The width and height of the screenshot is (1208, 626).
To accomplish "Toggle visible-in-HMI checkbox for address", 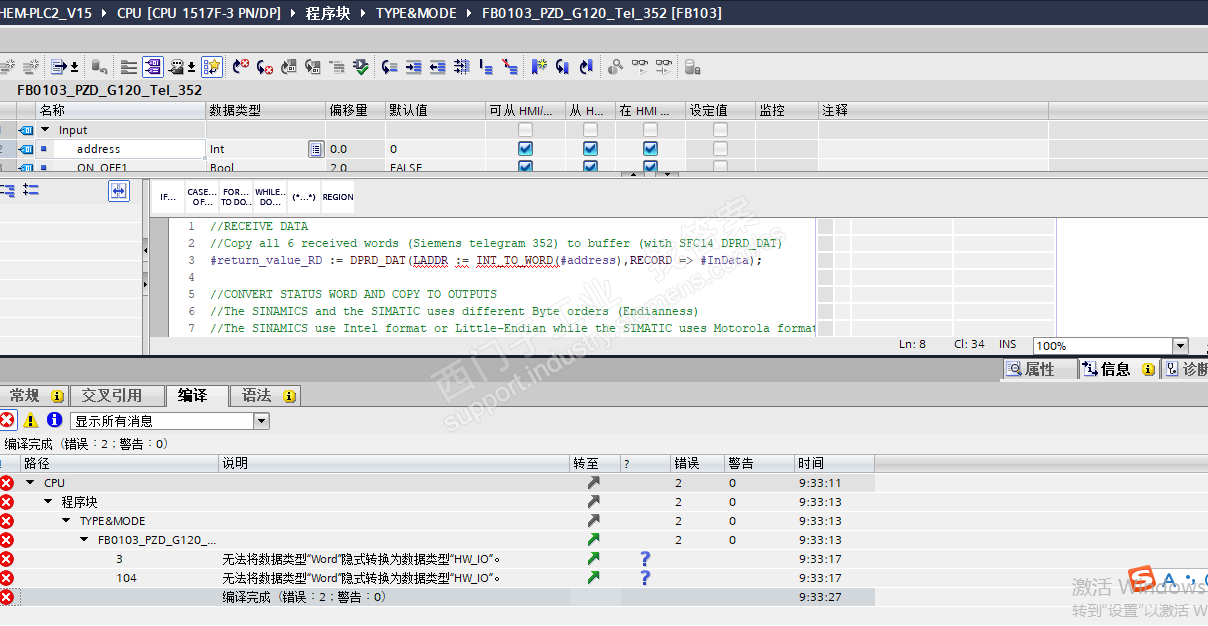I will click(x=650, y=149).
